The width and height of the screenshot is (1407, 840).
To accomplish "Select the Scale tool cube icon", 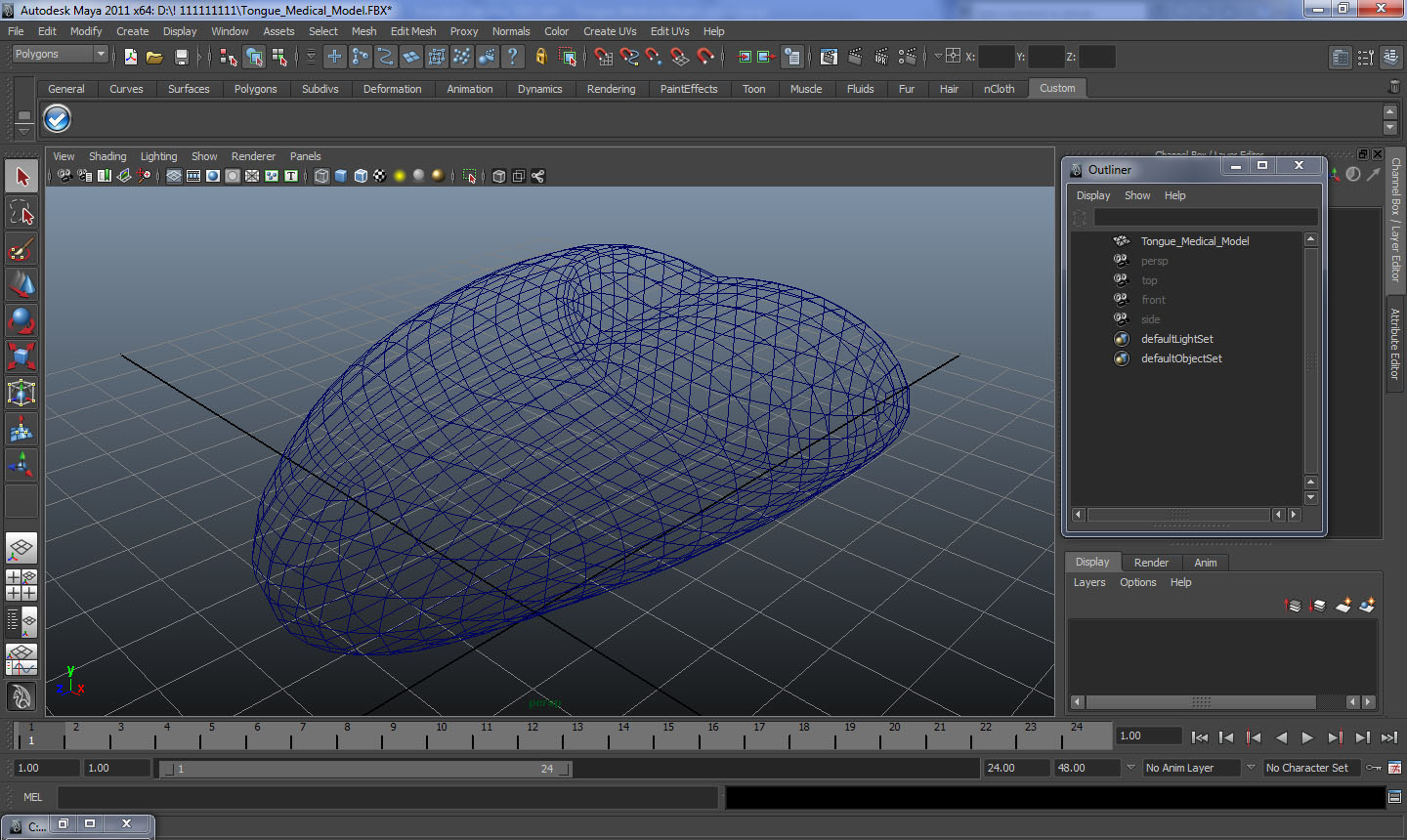I will point(21,357).
